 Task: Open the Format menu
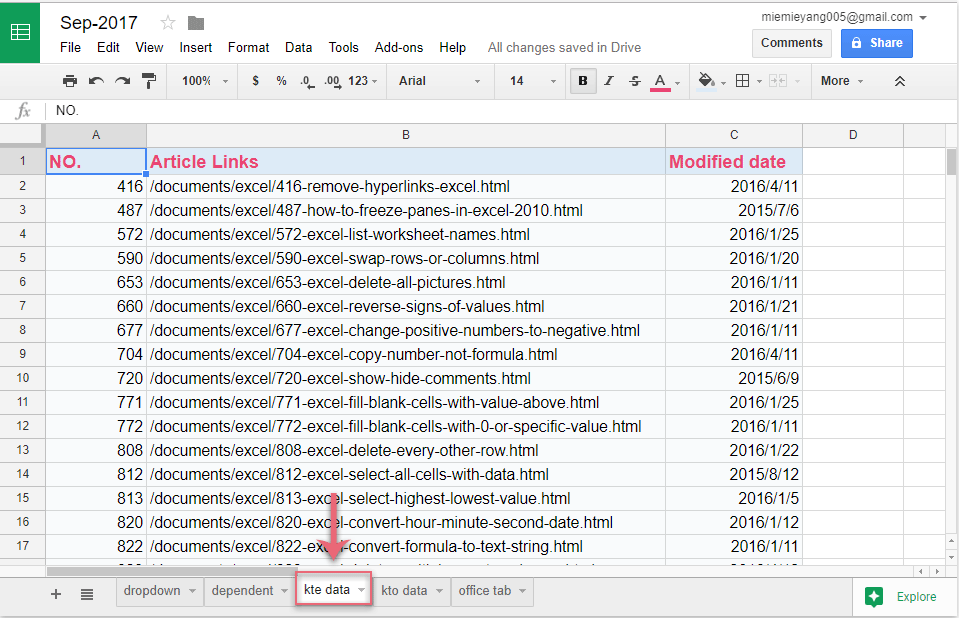click(x=248, y=47)
